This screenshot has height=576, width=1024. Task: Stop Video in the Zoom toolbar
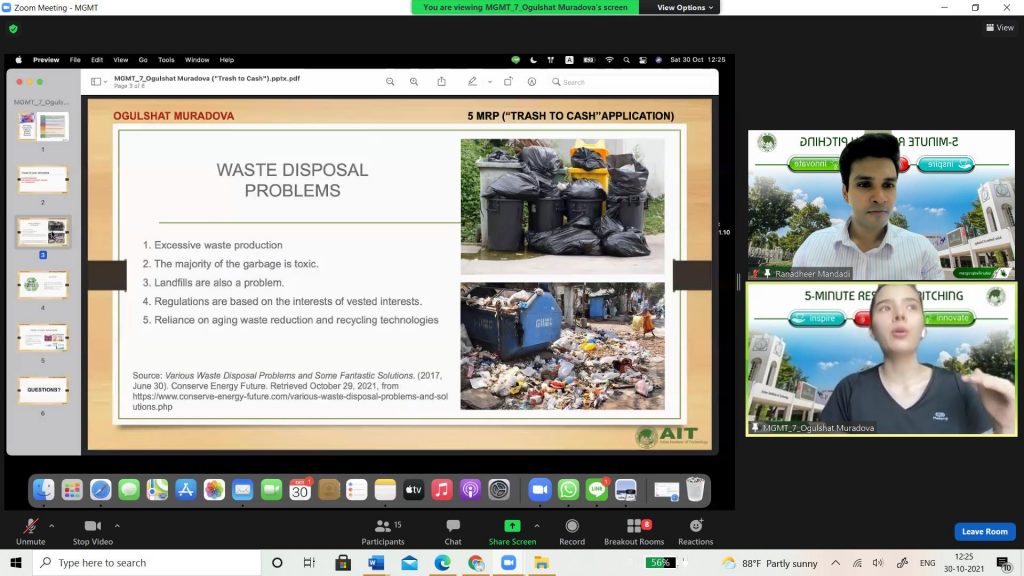coord(93,532)
